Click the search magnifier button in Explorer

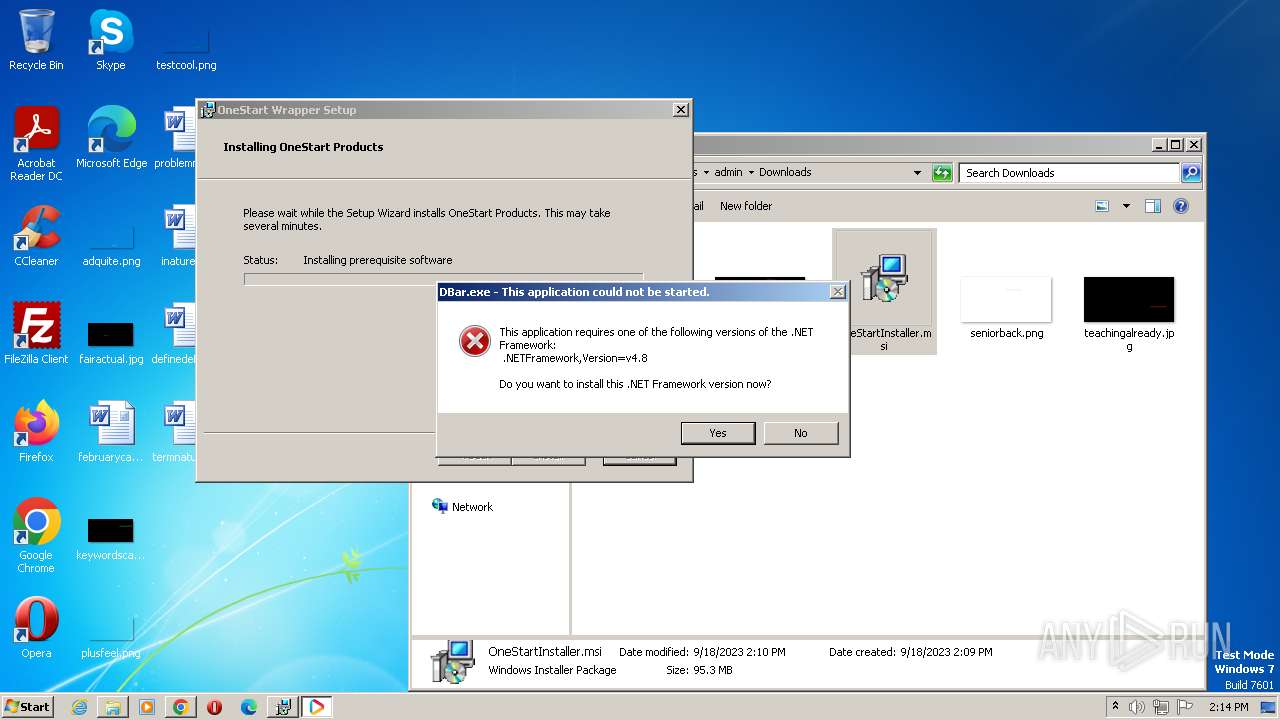[1190, 173]
